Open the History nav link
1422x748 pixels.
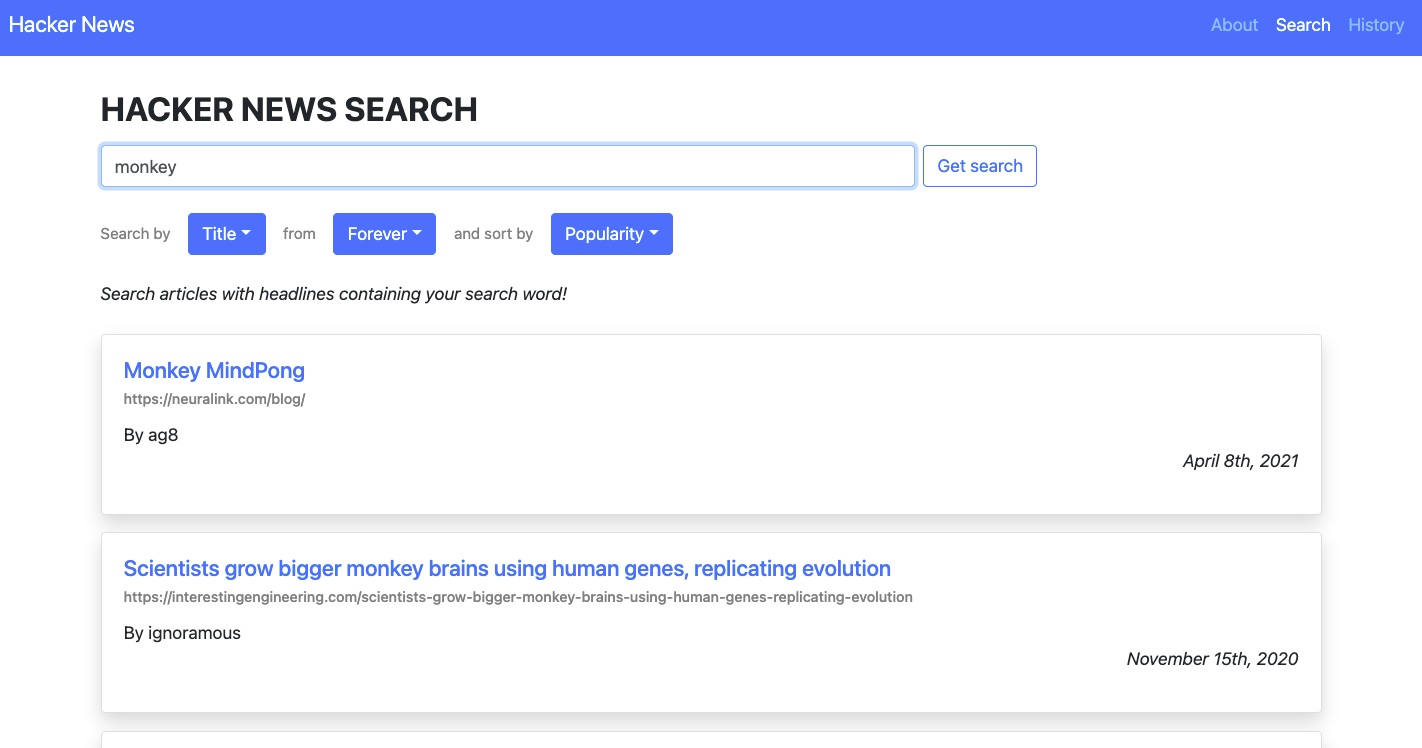pyautogui.click(x=1375, y=25)
